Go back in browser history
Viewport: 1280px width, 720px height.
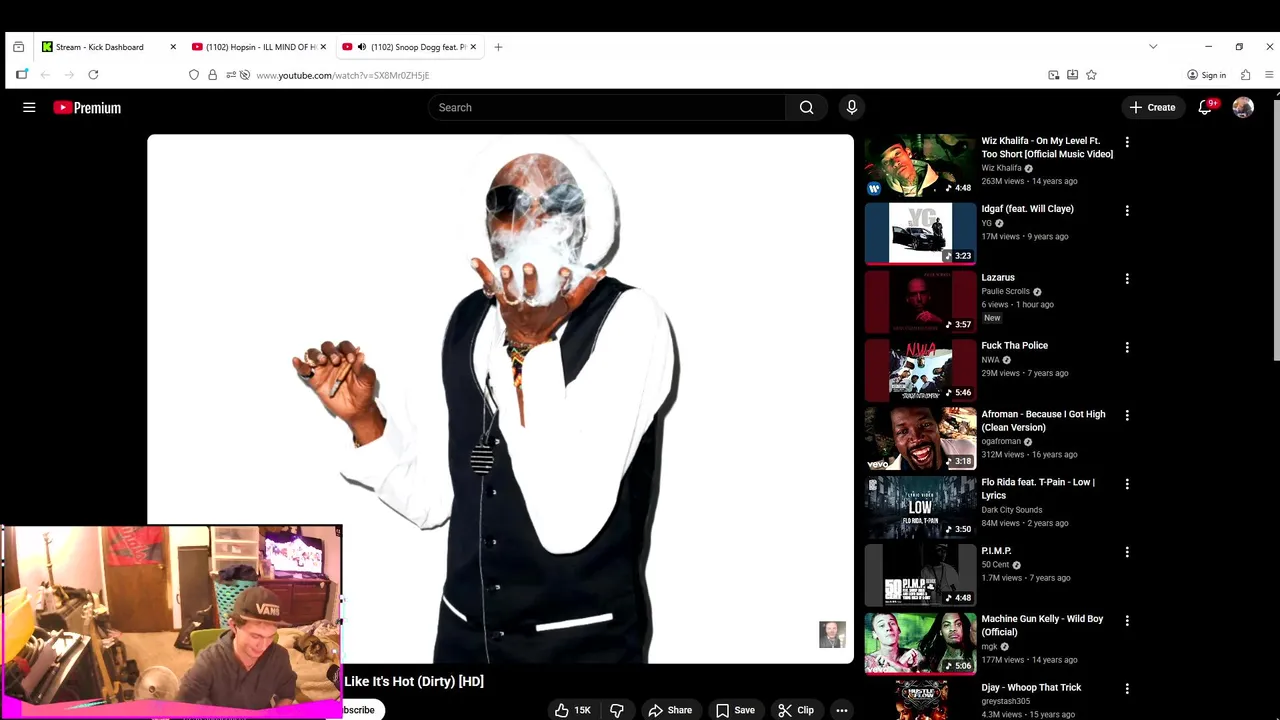tap(45, 75)
